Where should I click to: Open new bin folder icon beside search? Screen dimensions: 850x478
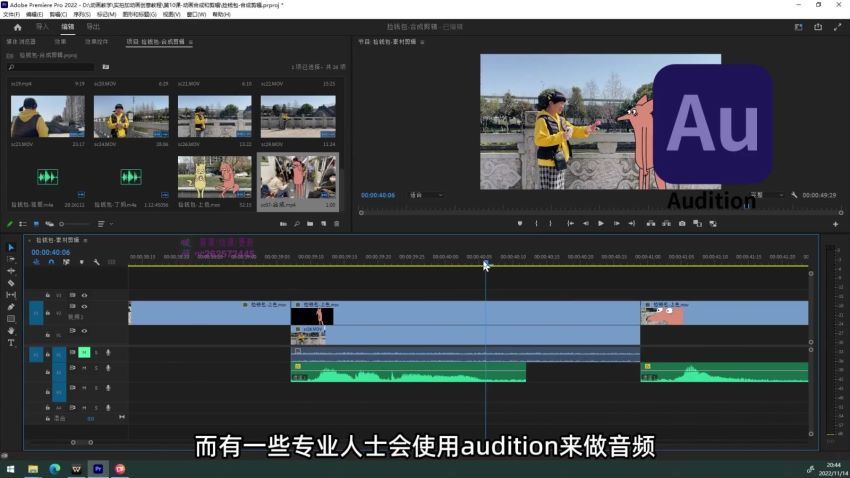[x=106, y=67]
